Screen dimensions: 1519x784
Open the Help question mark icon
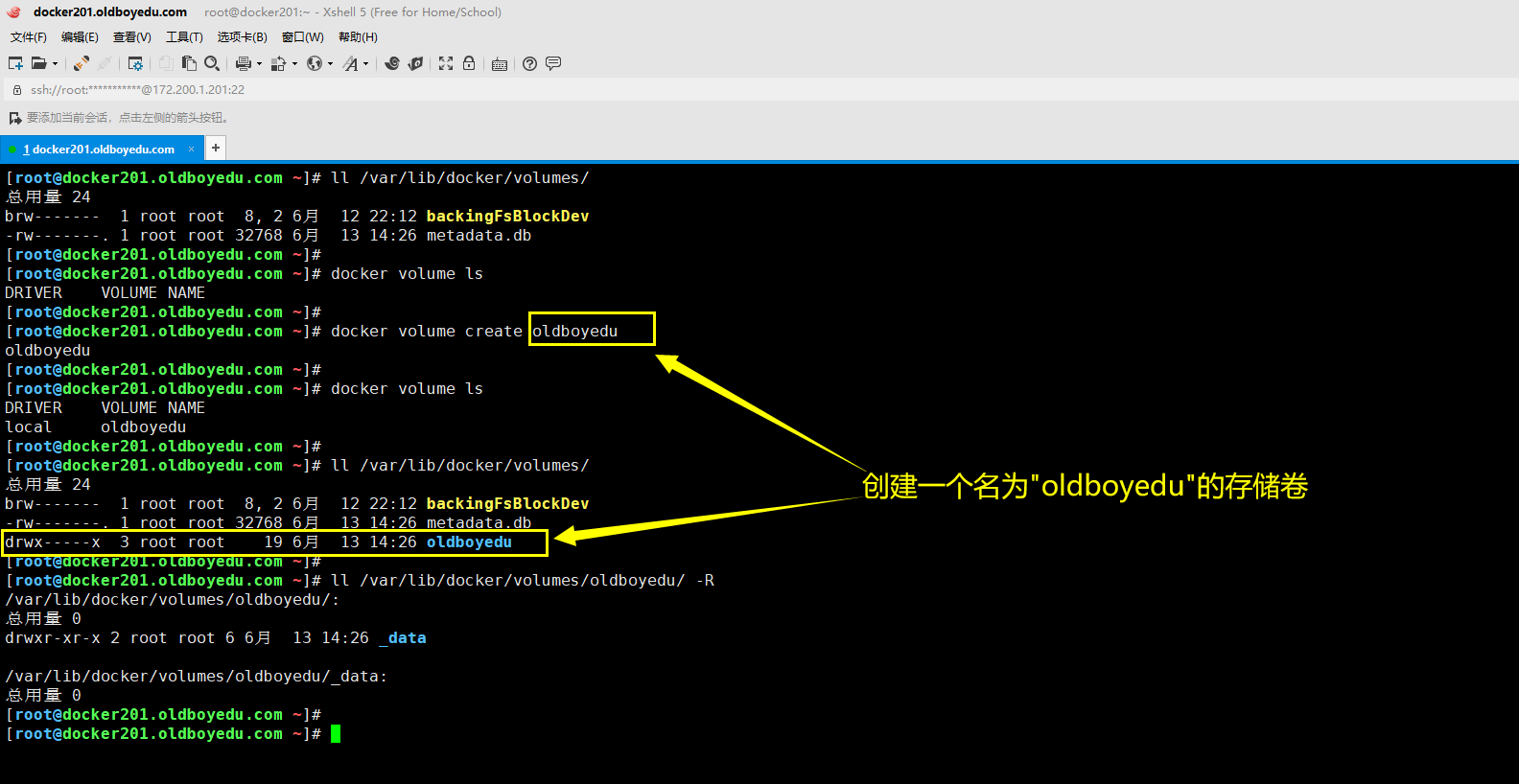529,63
